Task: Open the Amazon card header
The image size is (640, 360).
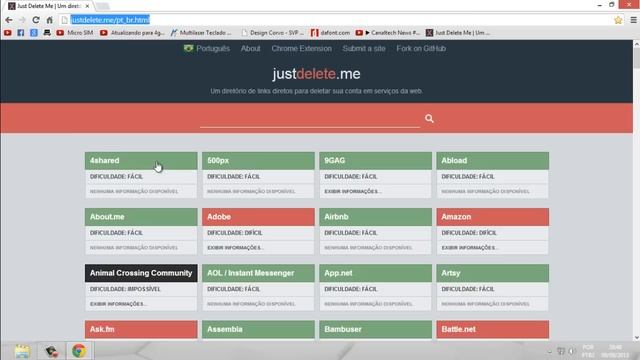Action: click(493, 217)
